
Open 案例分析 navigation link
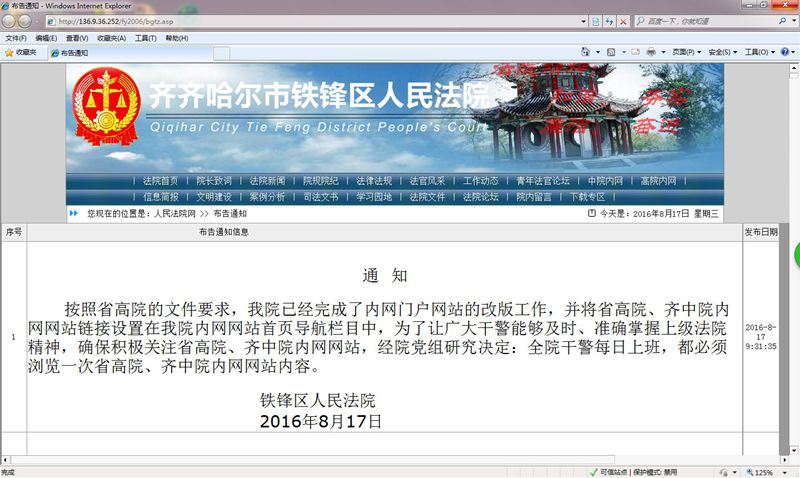[267, 197]
